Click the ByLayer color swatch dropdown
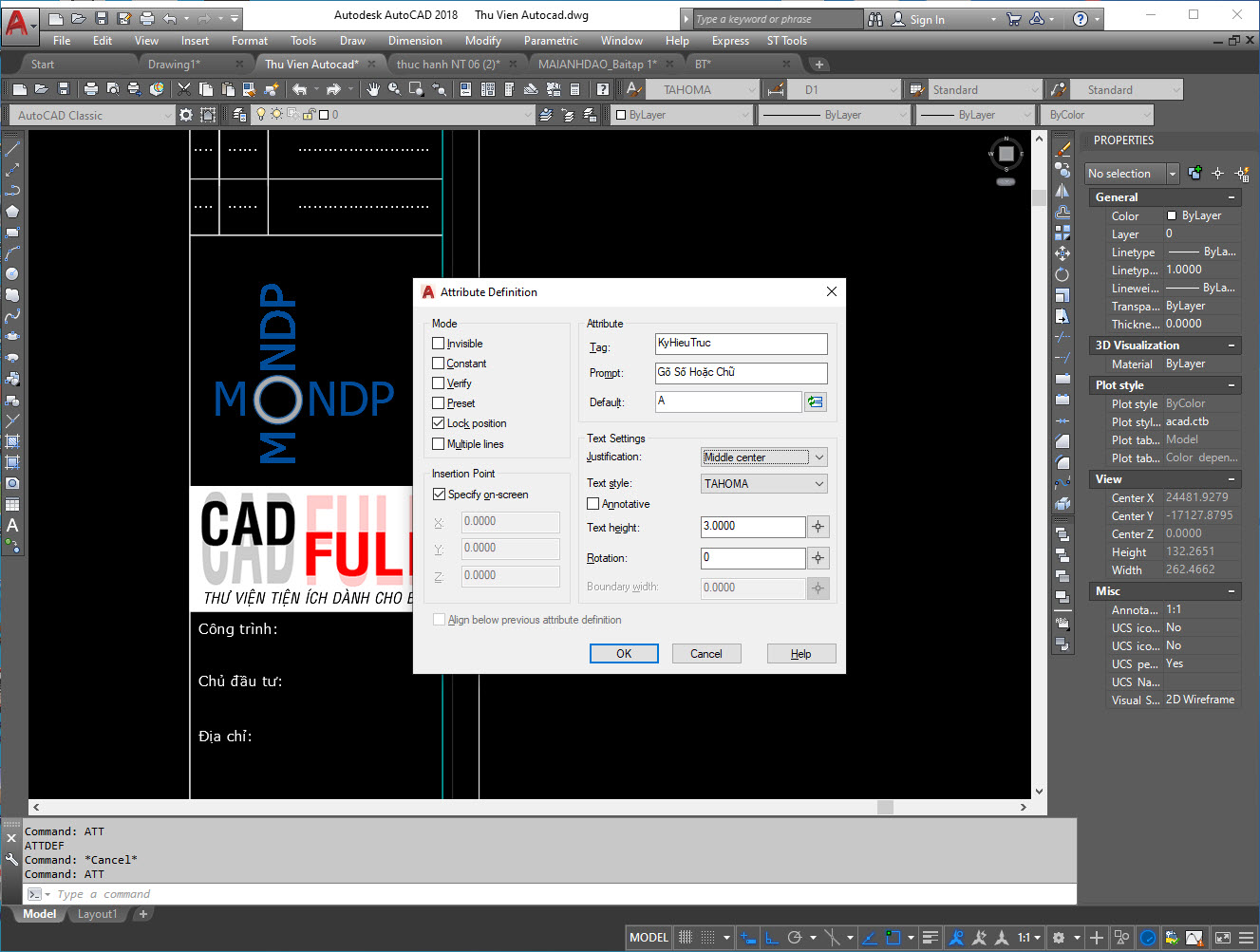 tap(682, 115)
